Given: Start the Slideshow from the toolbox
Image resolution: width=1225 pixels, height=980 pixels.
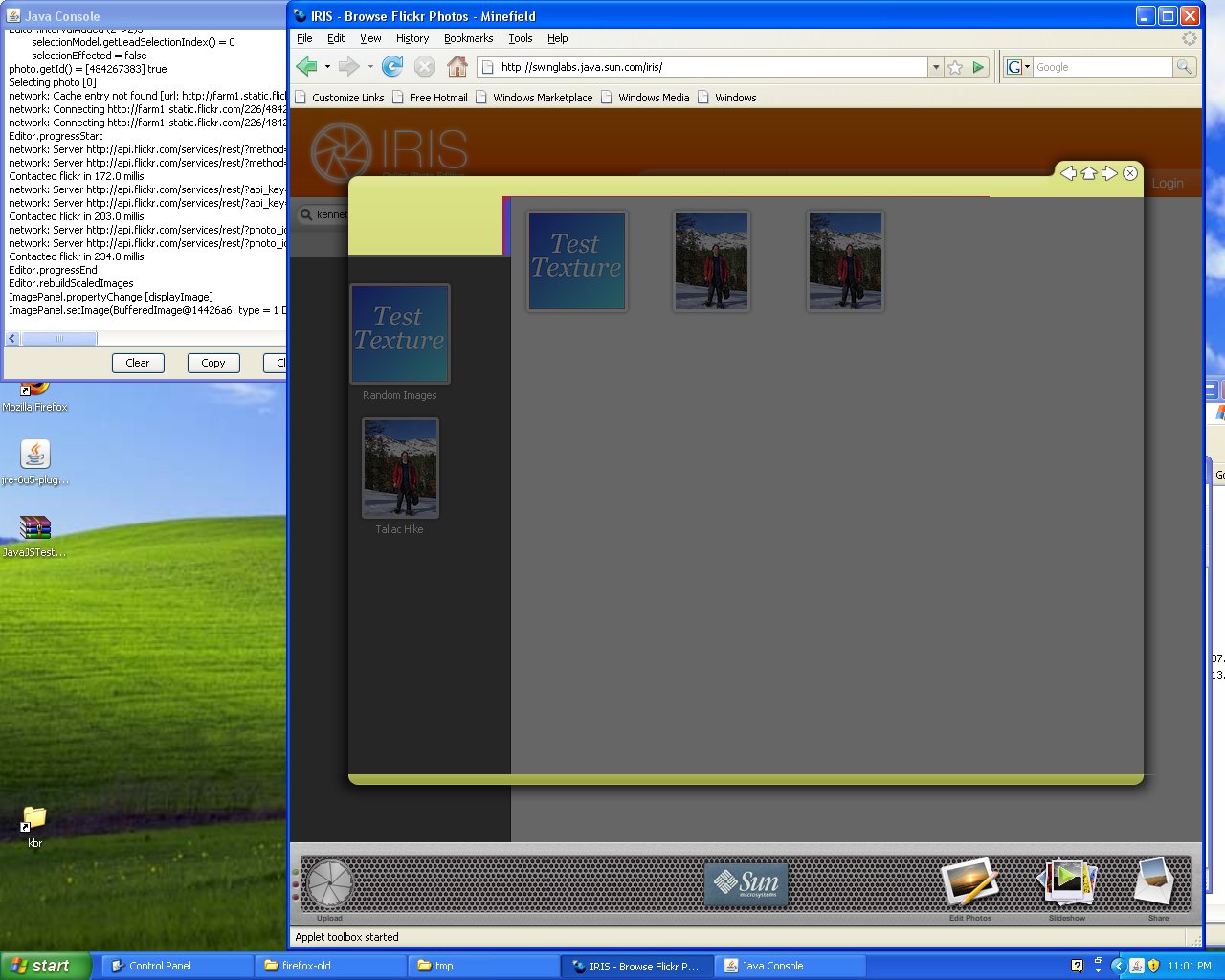Looking at the screenshot, I should click(1066, 882).
